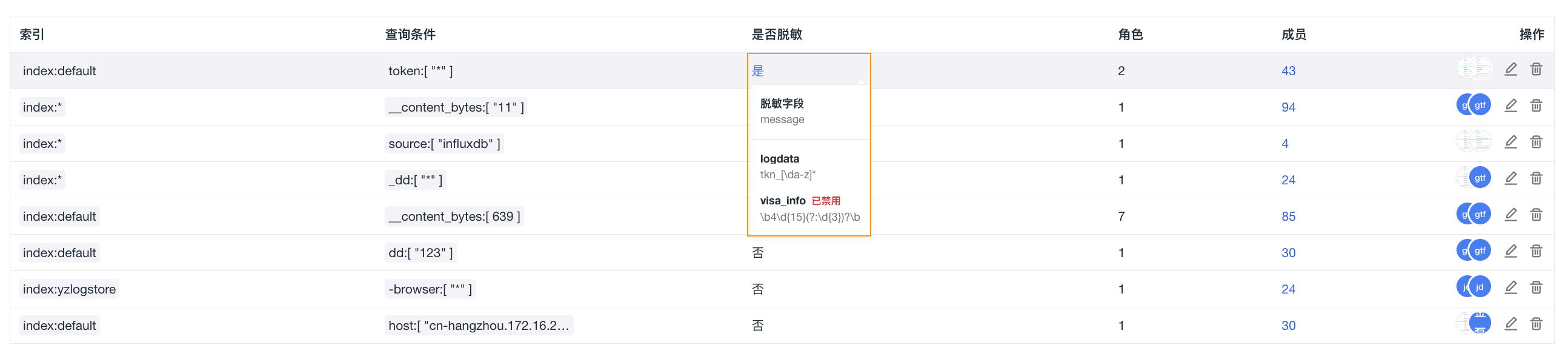
Task: Edit the source:[ "influxdb" ] row
Action: pyautogui.click(x=1511, y=143)
